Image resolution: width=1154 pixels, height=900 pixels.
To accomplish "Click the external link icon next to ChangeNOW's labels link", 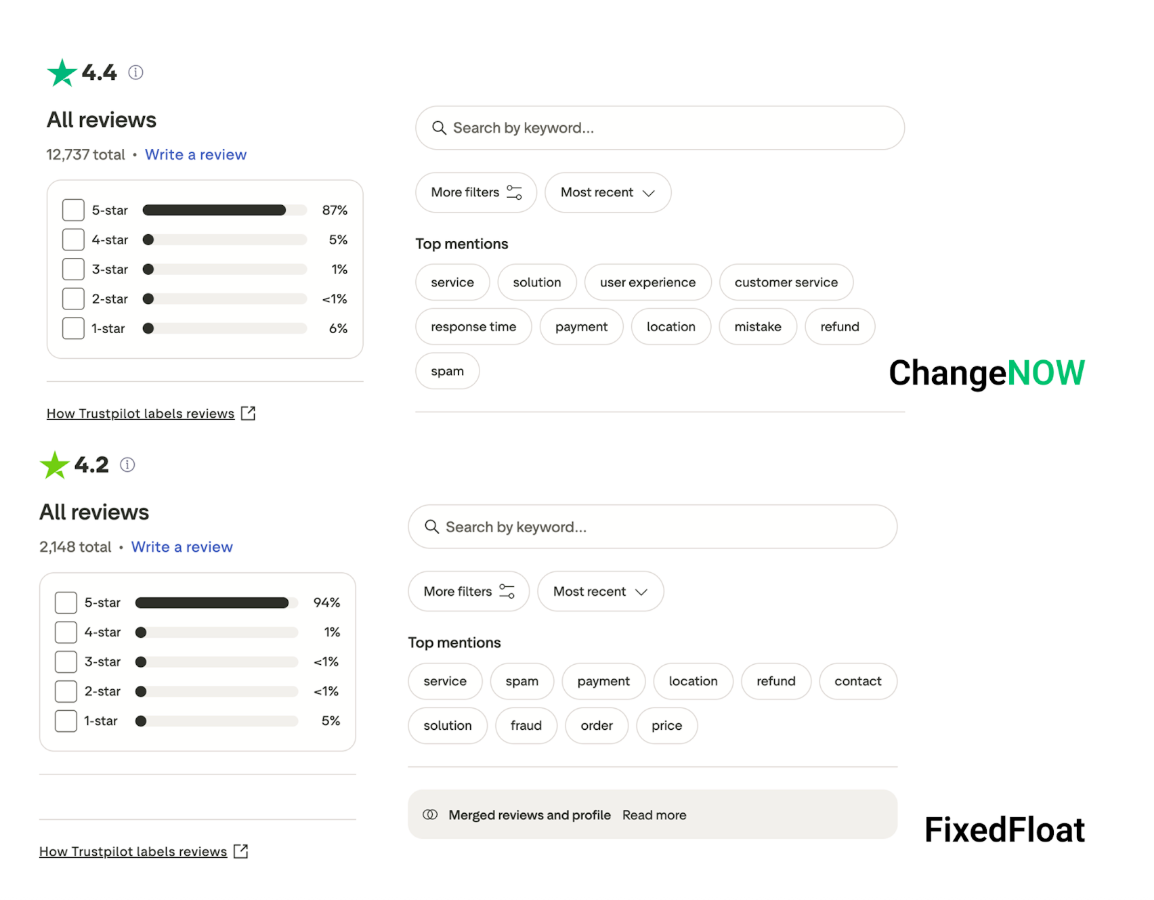I will click(x=249, y=413).
